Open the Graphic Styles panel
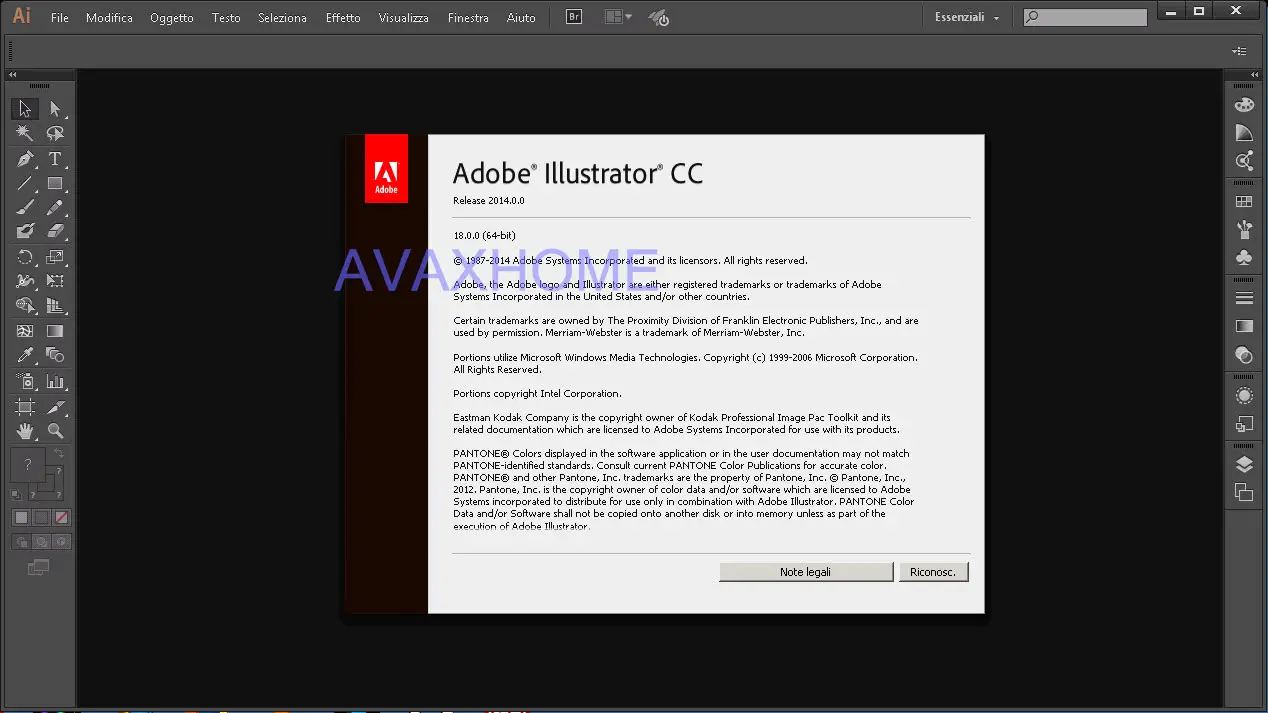The image size is (1268, 713). tap(1244, 423)
